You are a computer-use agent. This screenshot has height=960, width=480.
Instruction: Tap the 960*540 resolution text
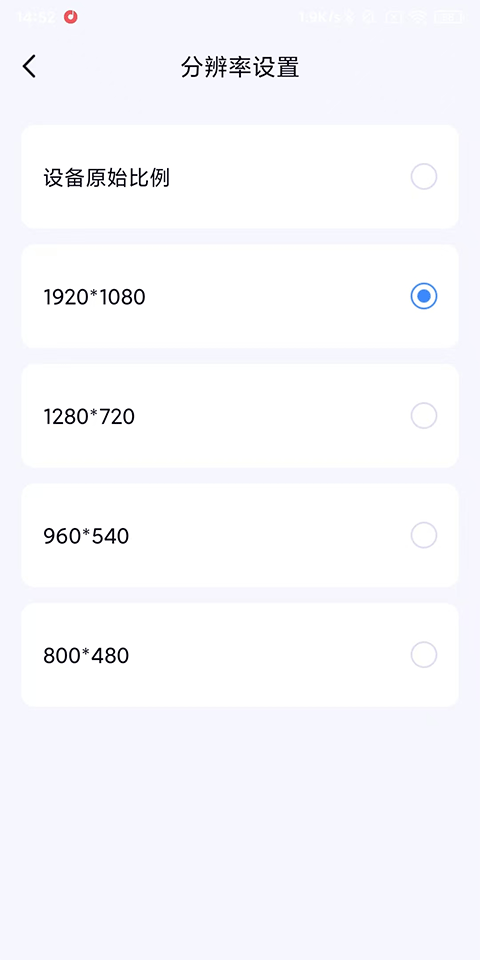tap(86, 536)
